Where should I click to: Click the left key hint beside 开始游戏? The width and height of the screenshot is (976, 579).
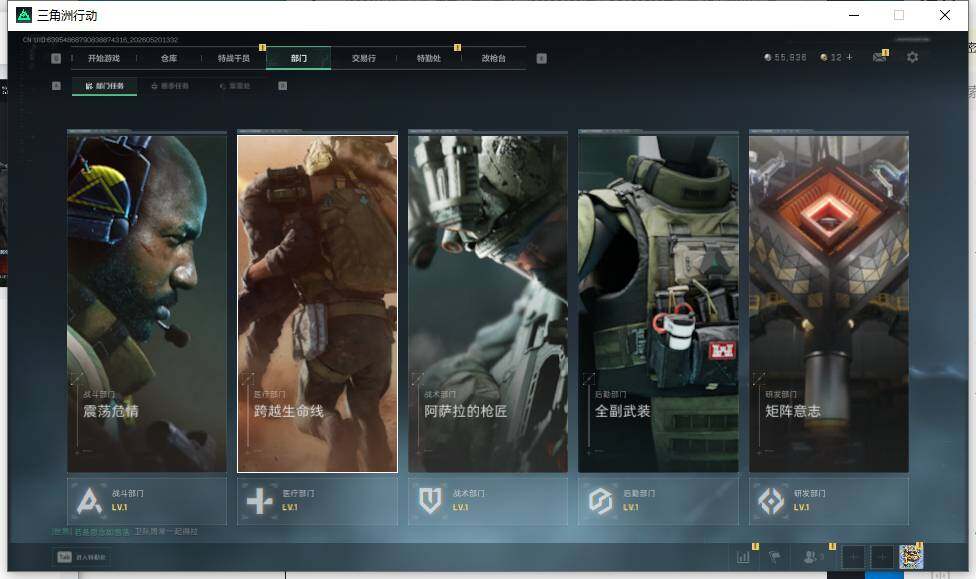[56, 59]
